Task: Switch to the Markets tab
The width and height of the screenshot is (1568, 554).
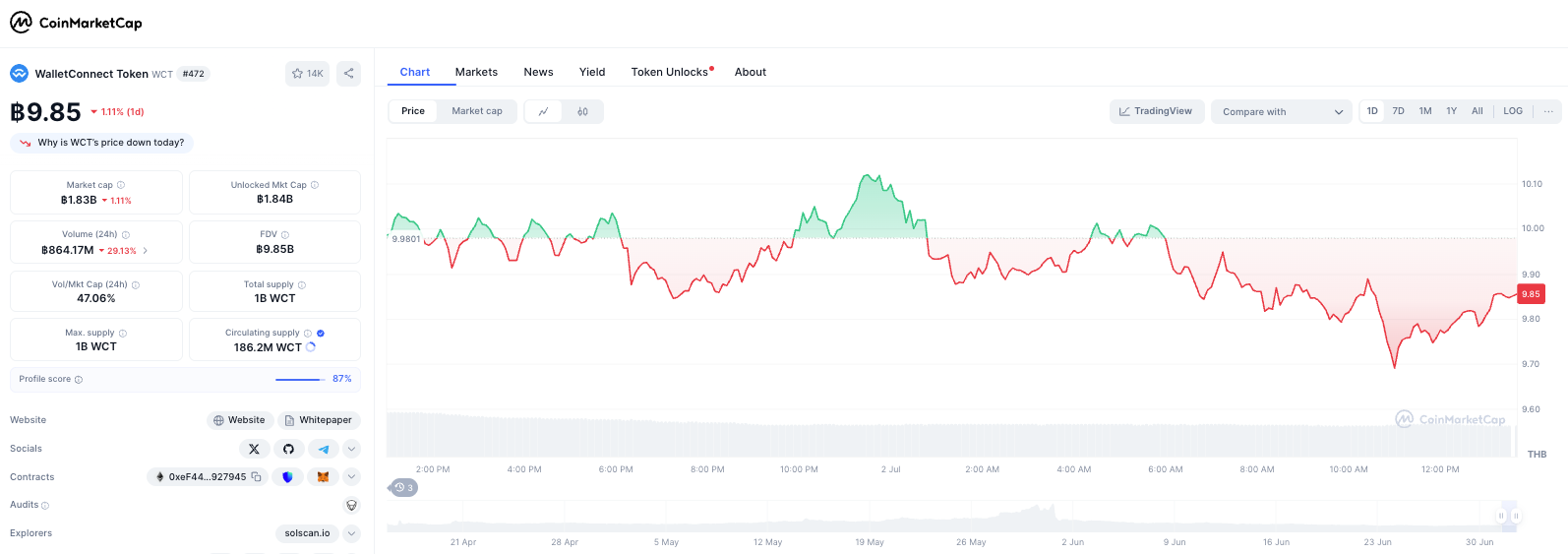Action: point(476,72)
